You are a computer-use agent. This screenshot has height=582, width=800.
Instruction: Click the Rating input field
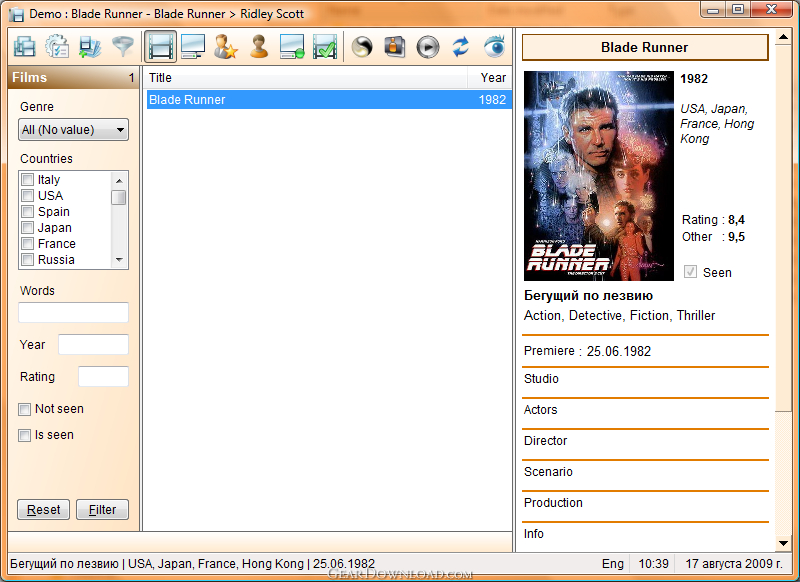[103, 376]
